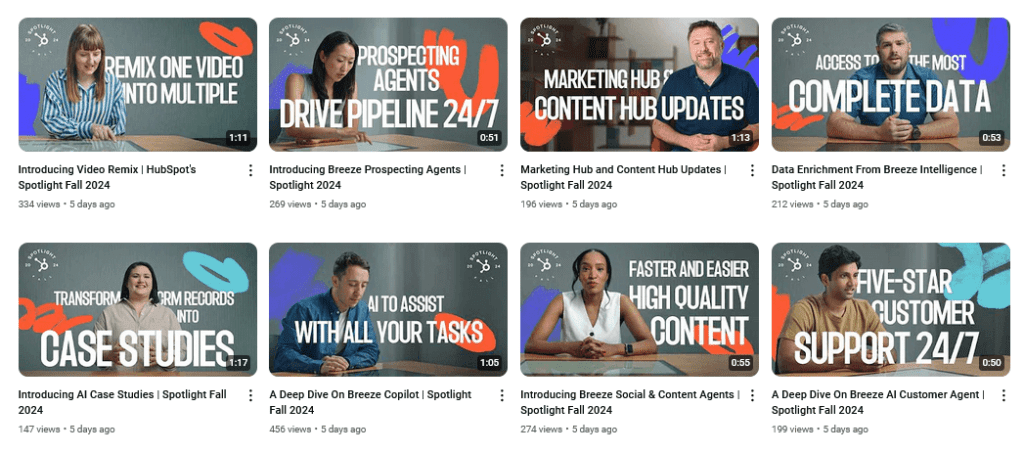Open the 'Remix One Video Into Multiple' thumbnail

138,85
